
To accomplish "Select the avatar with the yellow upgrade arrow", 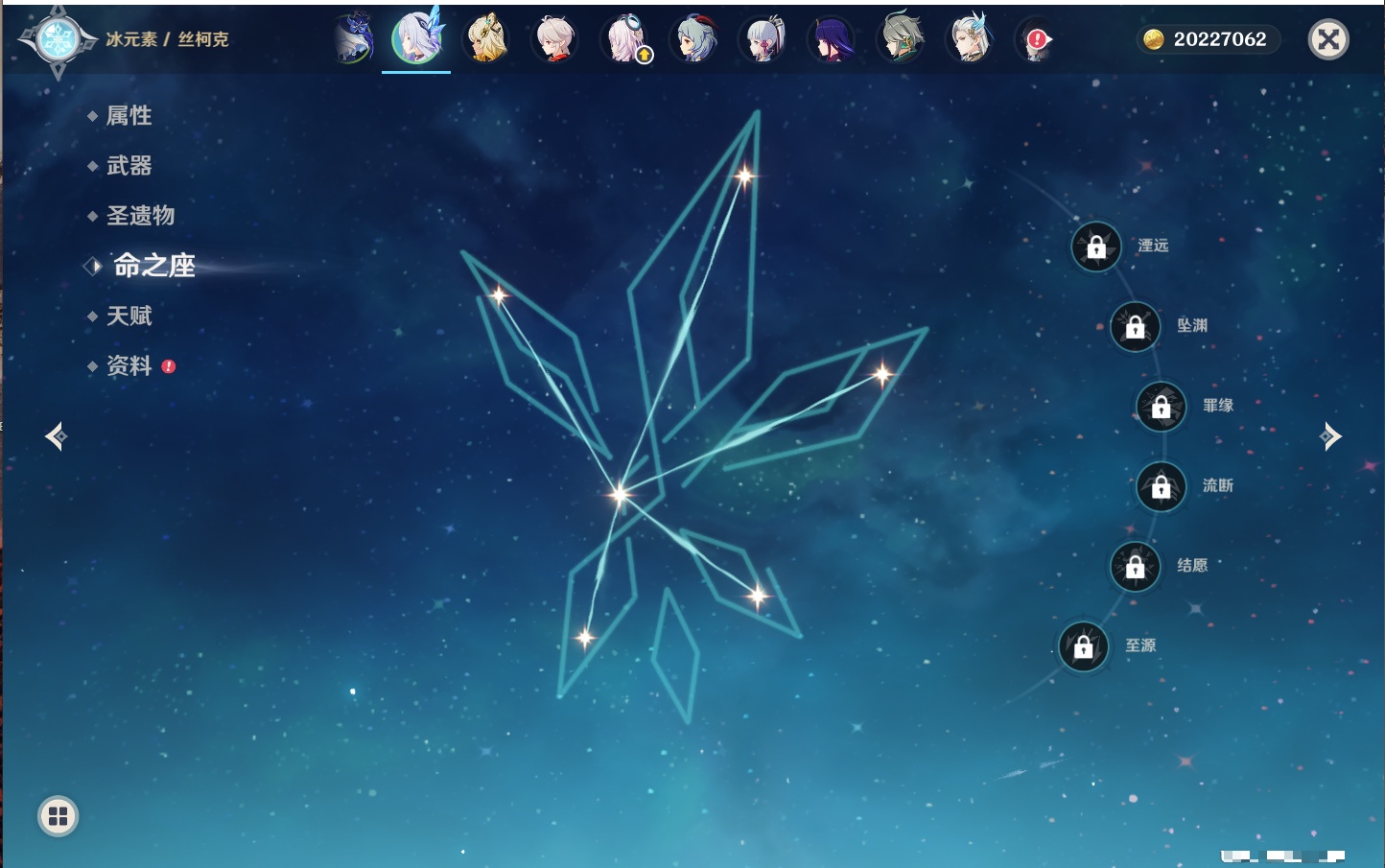I will tap(625, 39).
